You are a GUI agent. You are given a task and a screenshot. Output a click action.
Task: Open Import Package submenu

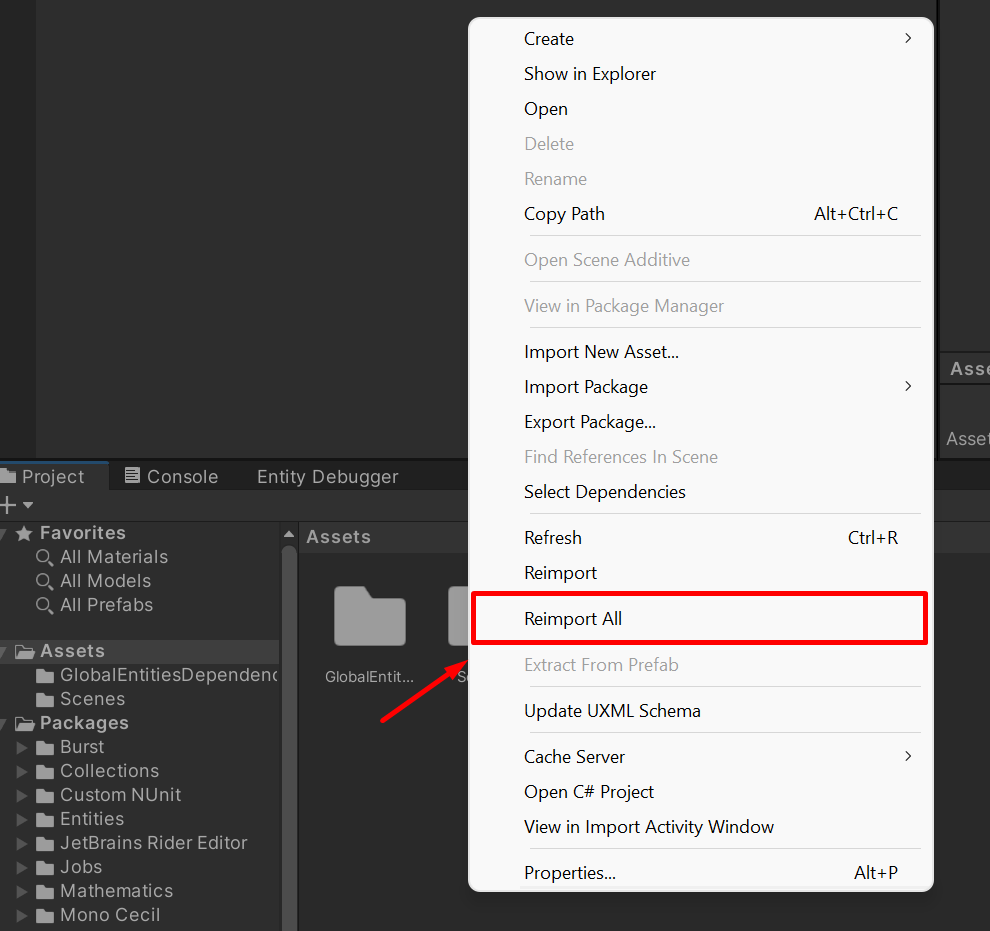point(701,387)
